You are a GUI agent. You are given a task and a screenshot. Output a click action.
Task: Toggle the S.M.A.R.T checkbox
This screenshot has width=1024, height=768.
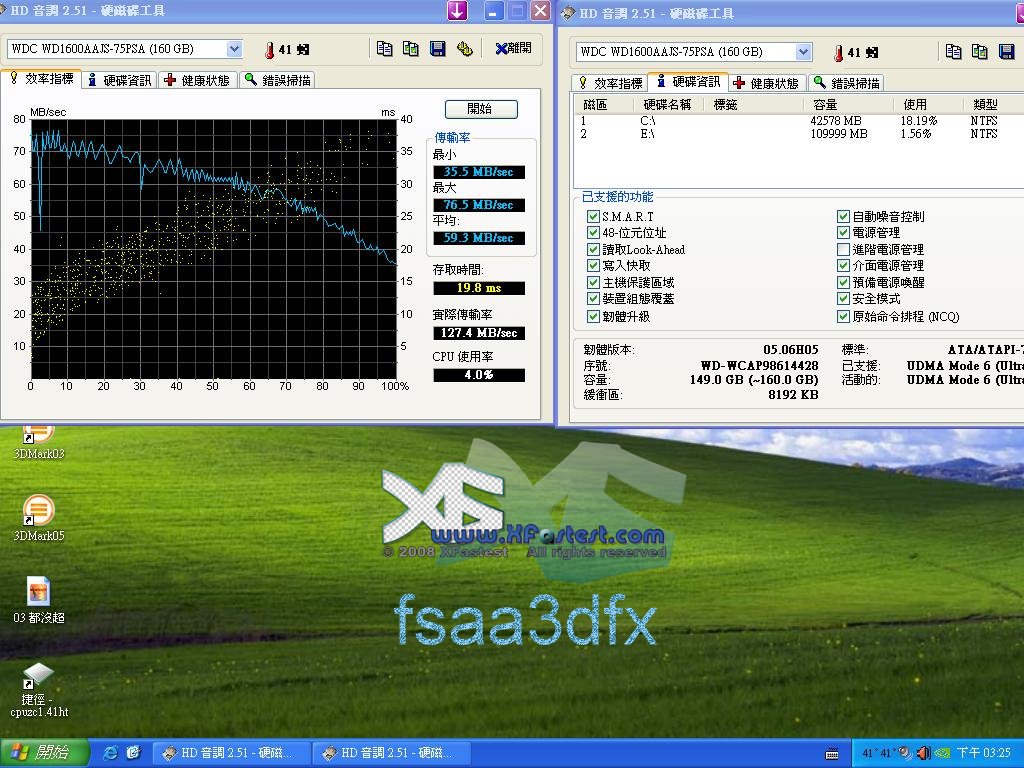[593, 216]
